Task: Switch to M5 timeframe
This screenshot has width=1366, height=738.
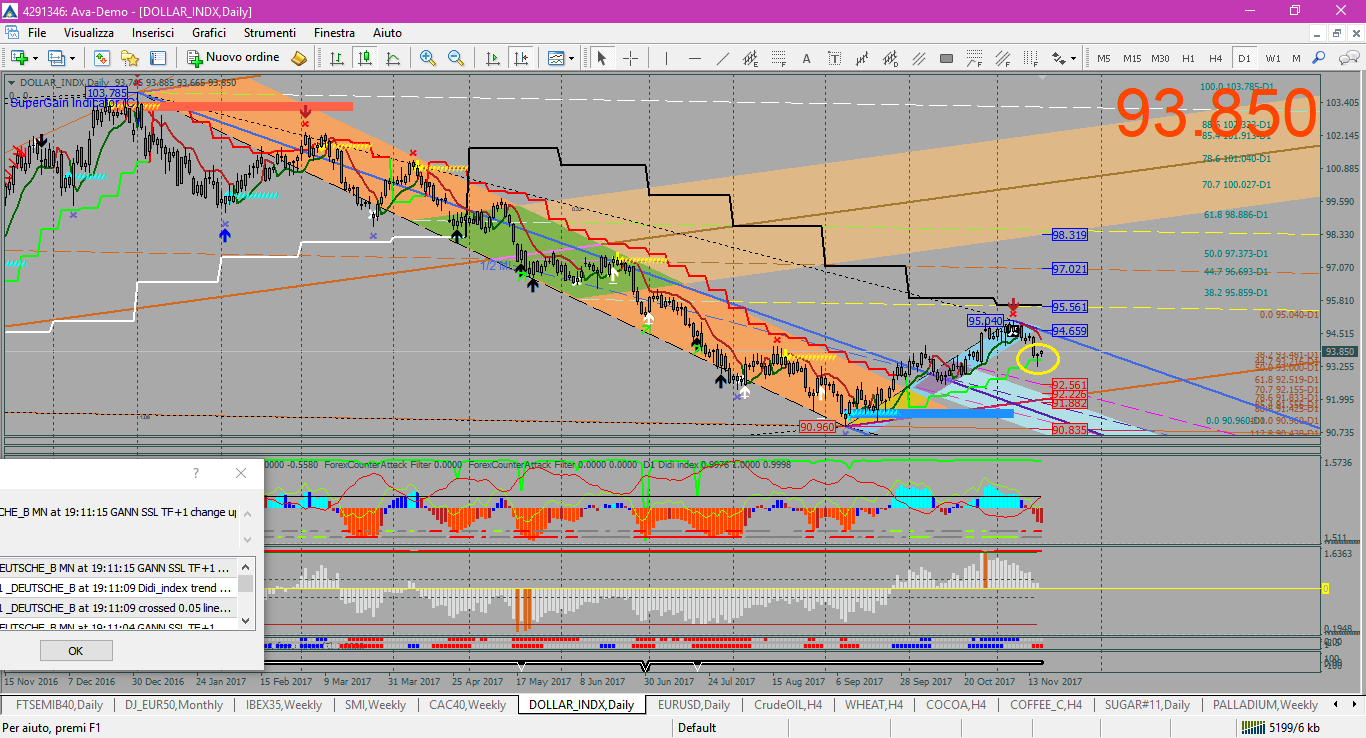Action: (x=1104, y=58)
